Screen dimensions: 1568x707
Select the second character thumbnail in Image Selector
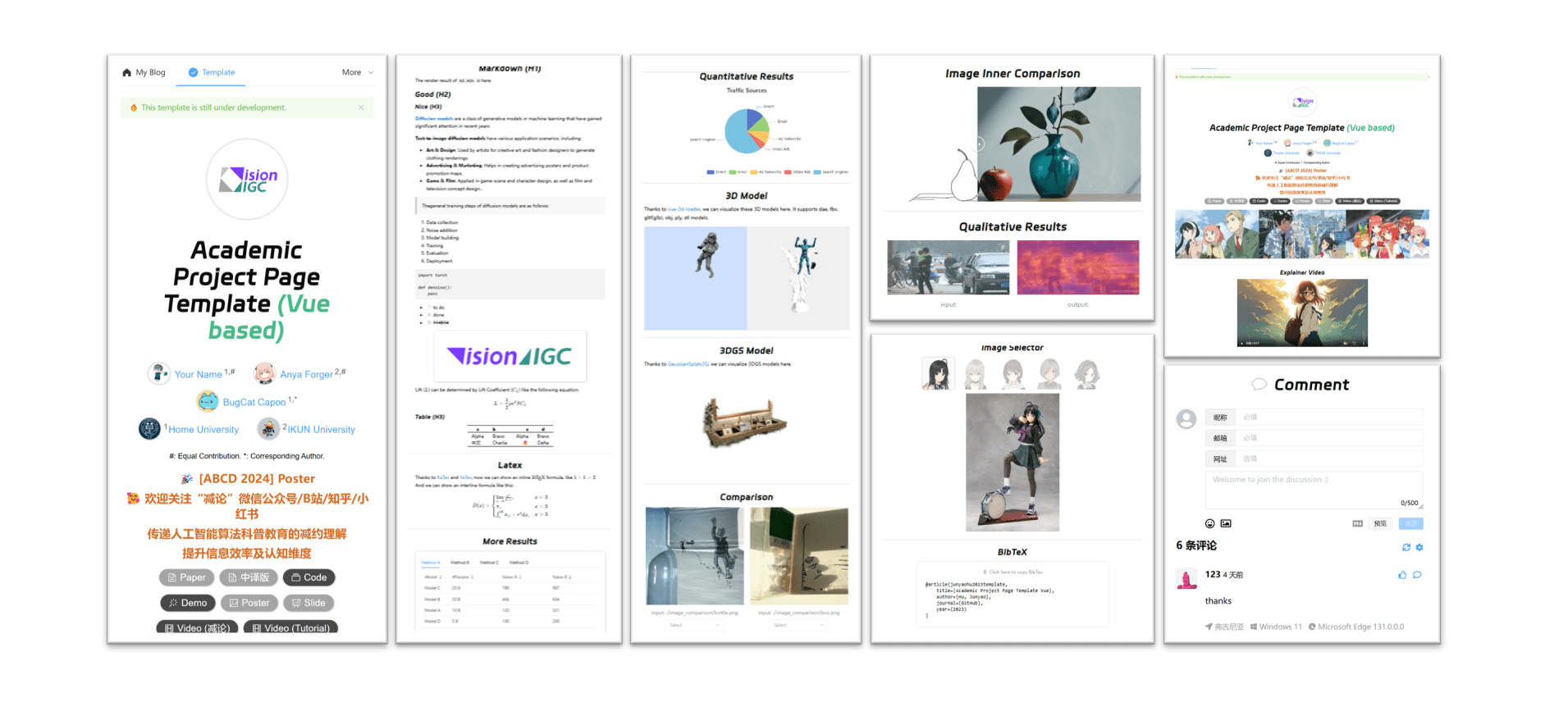975,374
